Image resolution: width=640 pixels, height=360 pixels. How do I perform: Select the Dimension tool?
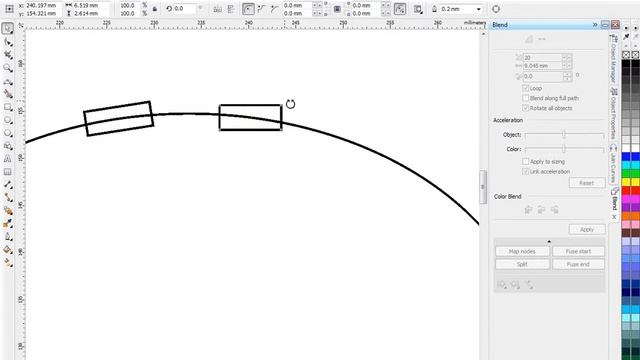coord(7,184)
